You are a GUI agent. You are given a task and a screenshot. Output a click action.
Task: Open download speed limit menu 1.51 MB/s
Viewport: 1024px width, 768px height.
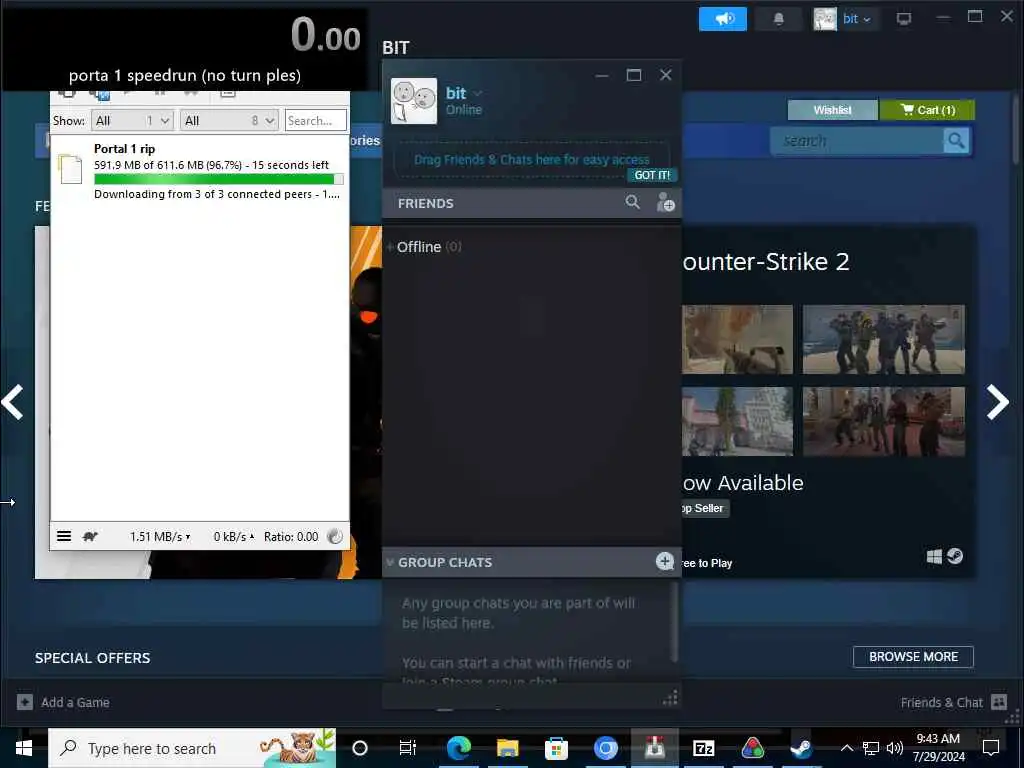tap(160, 536)
